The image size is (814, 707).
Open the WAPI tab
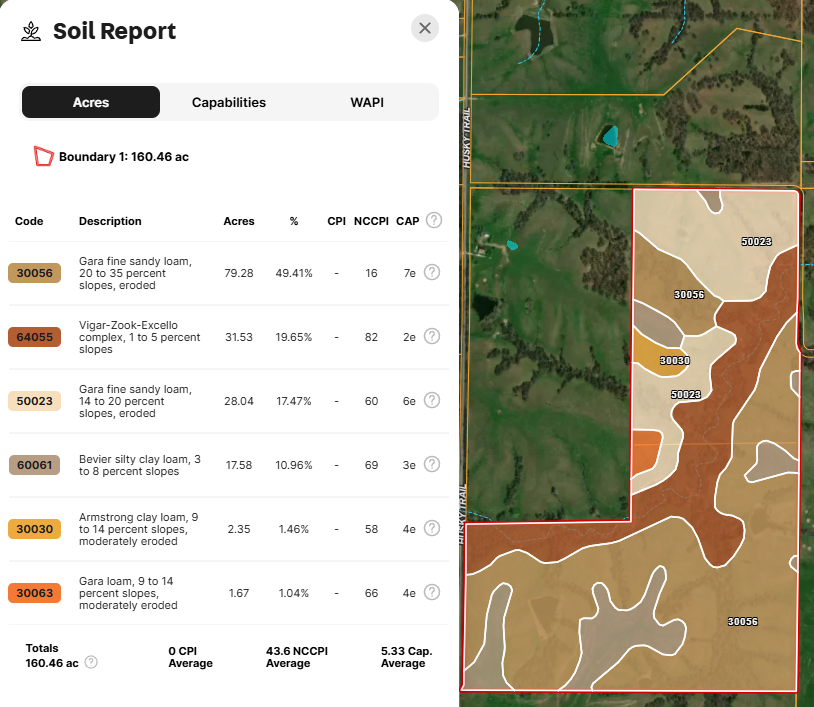point(367,102)
